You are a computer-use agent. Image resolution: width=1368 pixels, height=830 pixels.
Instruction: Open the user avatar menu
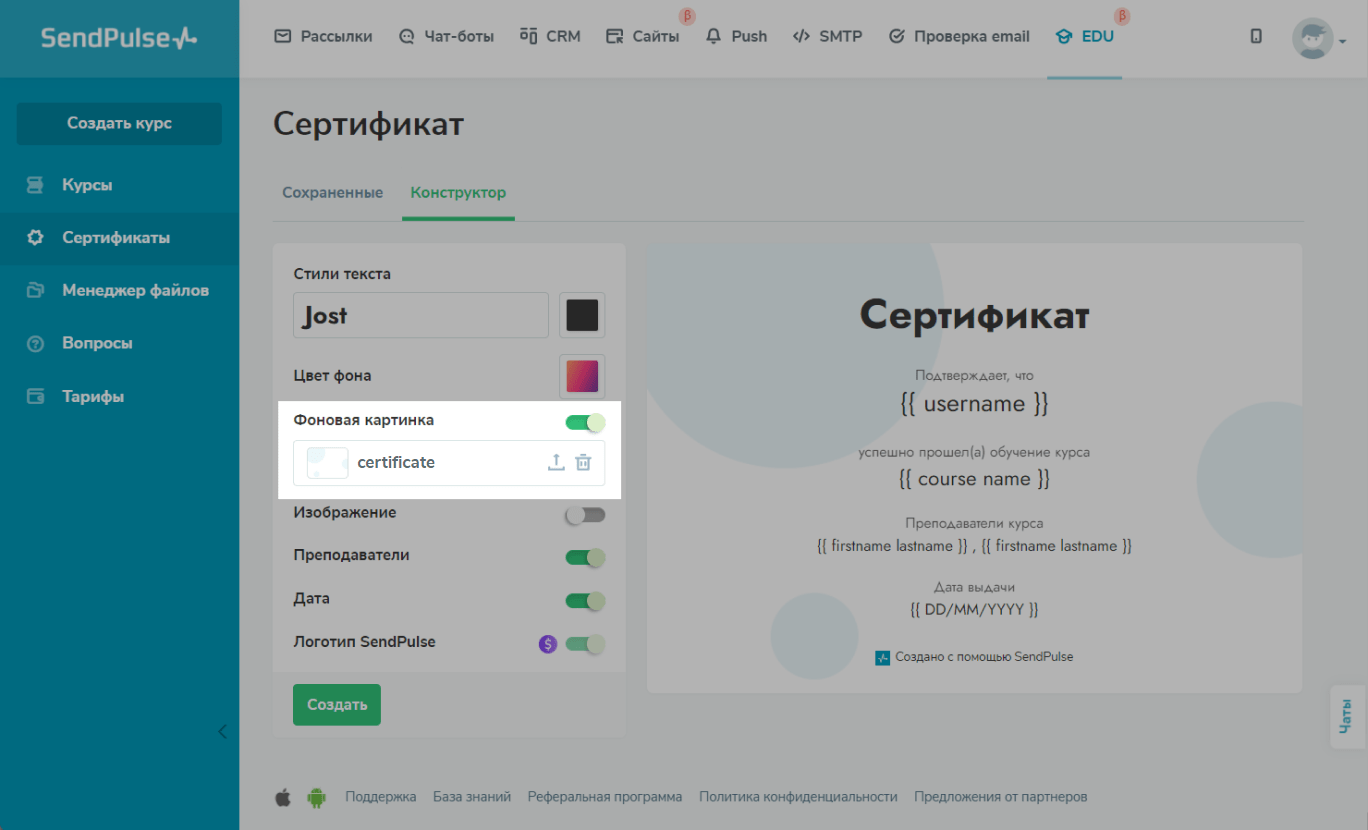1312,38
